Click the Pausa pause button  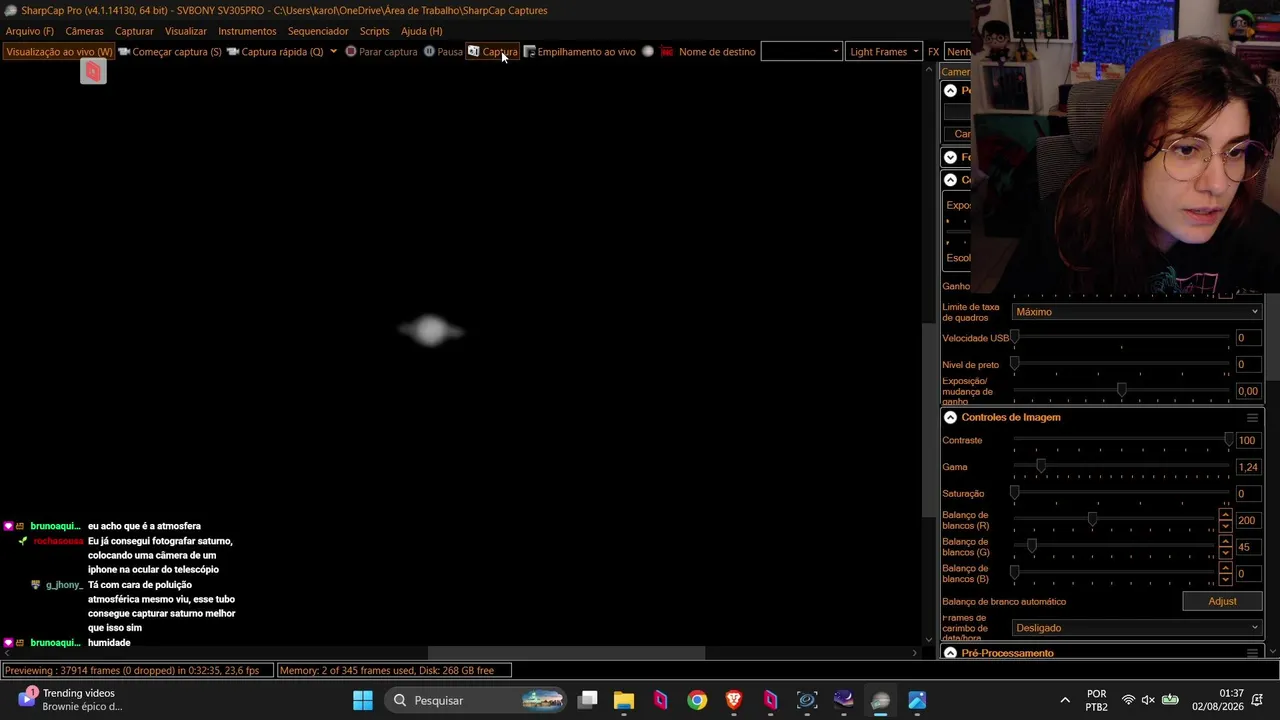(x=442, y=52)
